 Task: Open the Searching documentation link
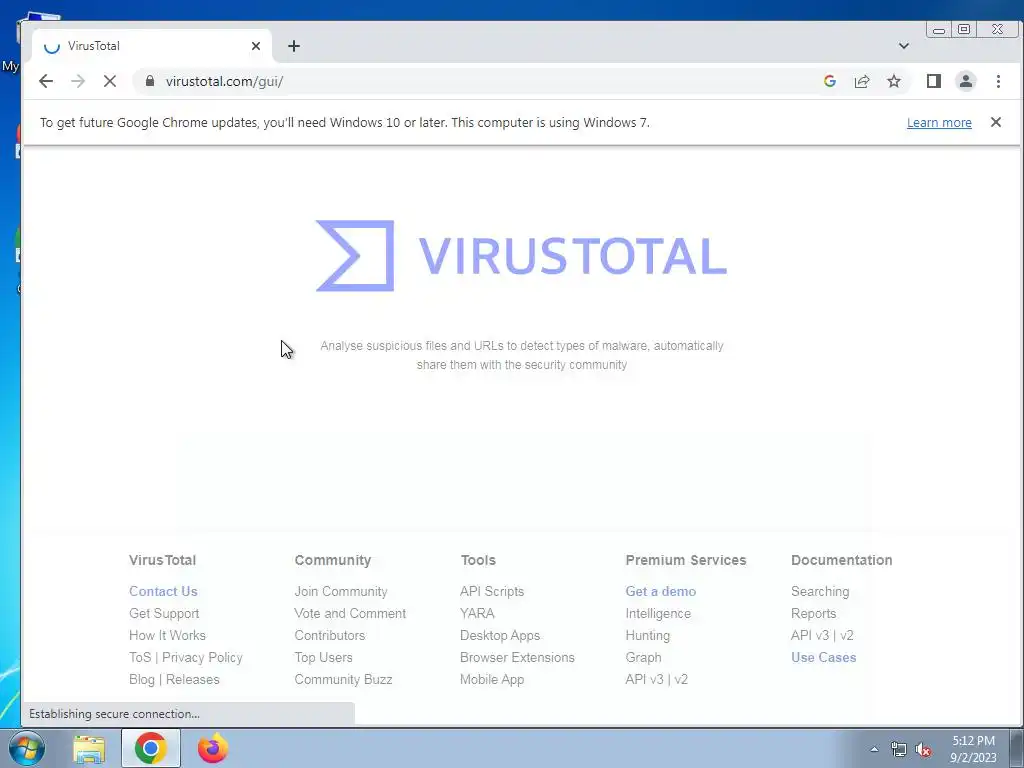click(820, 591)
